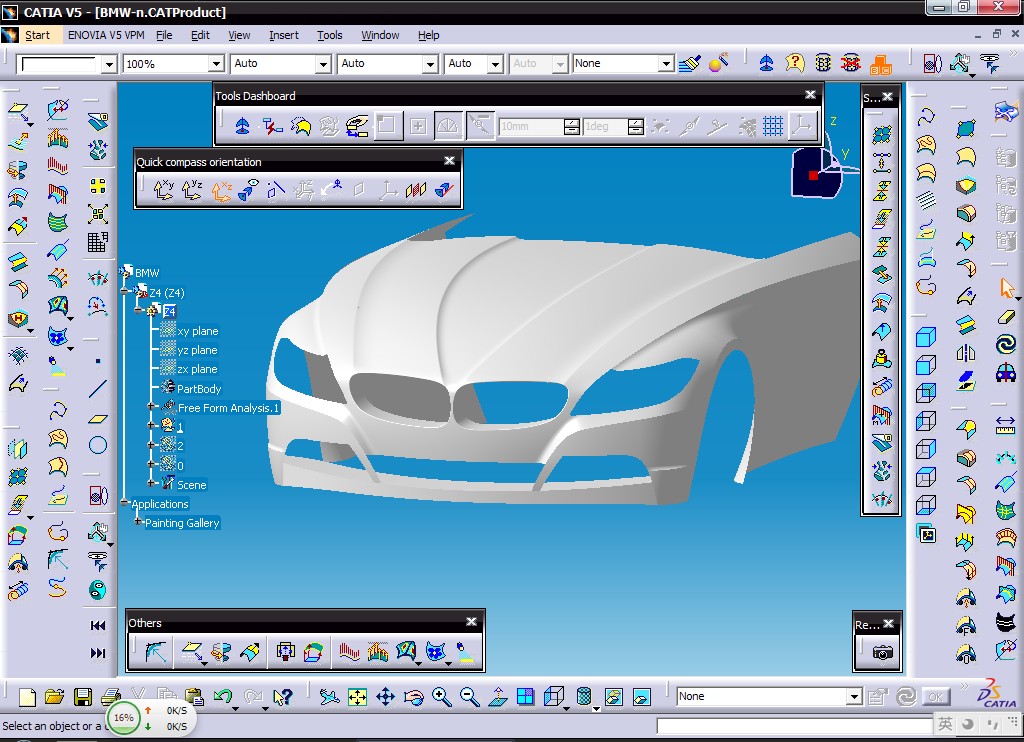Click the 10mm stepper in Tools Dashboard
1024x742 pixels.
(571, 126)
